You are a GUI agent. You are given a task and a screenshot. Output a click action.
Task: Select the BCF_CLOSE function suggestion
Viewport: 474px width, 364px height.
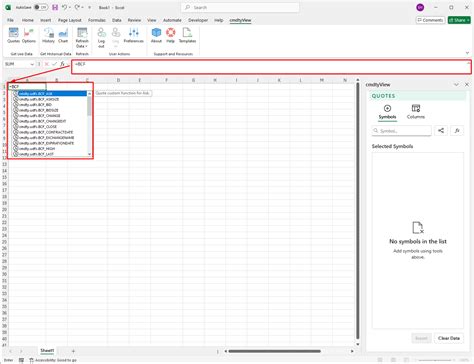pos(50,127)
